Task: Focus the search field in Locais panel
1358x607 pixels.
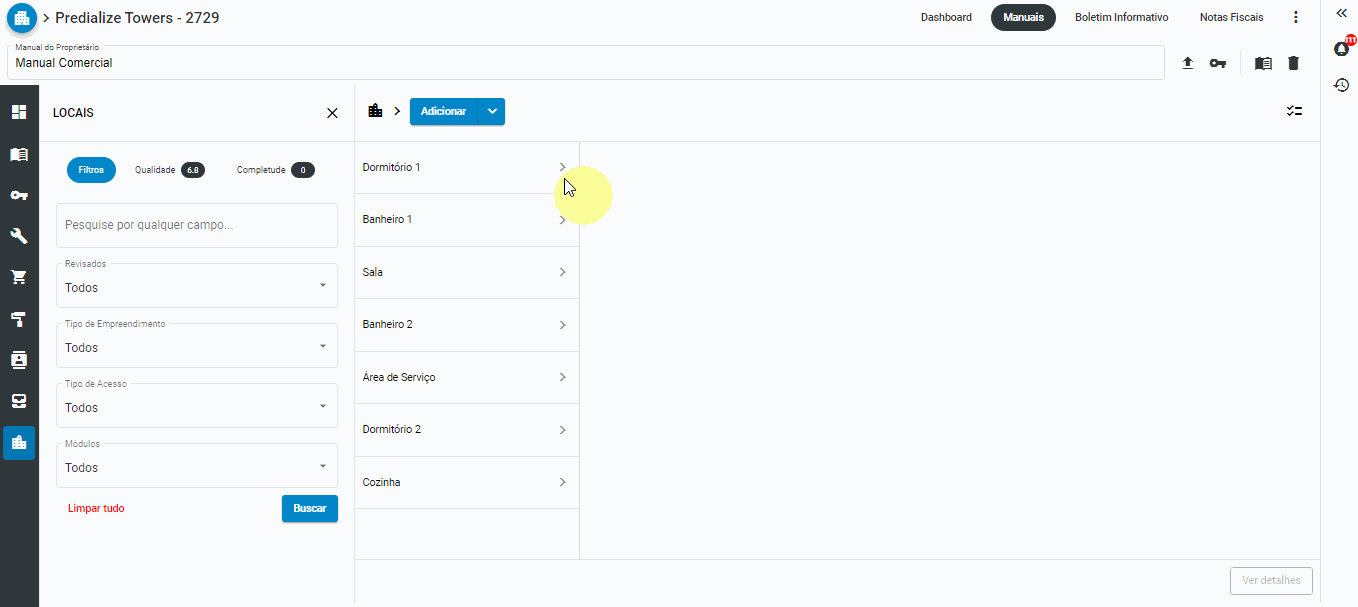Action: (x=197, y=226)
